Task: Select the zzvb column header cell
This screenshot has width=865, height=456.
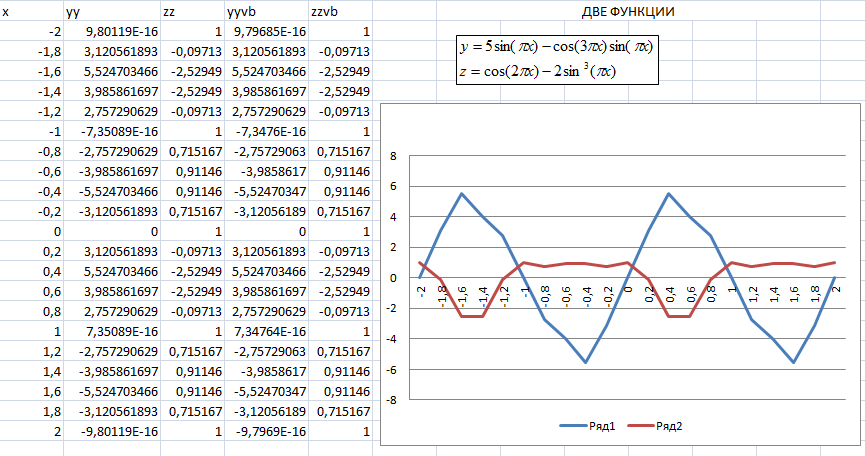Action: pos(340,11)
